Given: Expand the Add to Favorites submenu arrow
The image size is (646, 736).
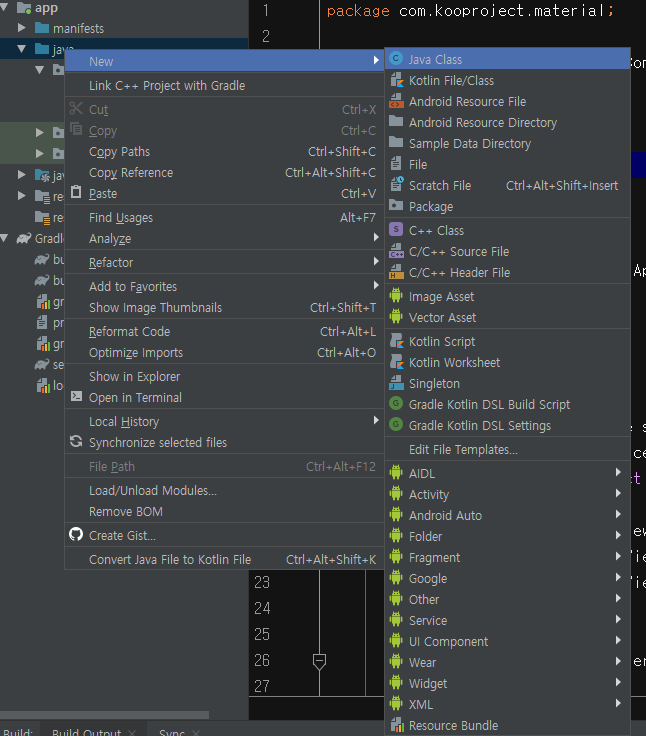Looking at the screenshot, I should coord(376,286).
